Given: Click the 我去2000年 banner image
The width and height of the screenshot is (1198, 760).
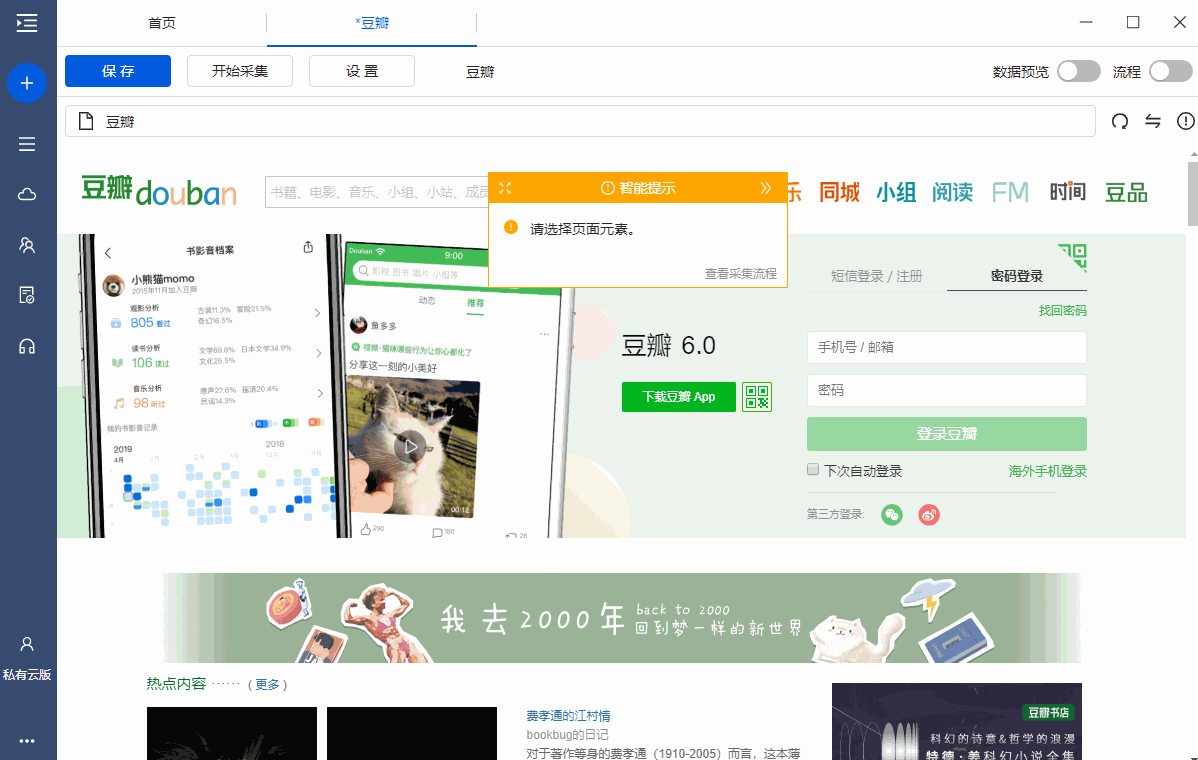Looking at the screenshot, I should (622, 617).
